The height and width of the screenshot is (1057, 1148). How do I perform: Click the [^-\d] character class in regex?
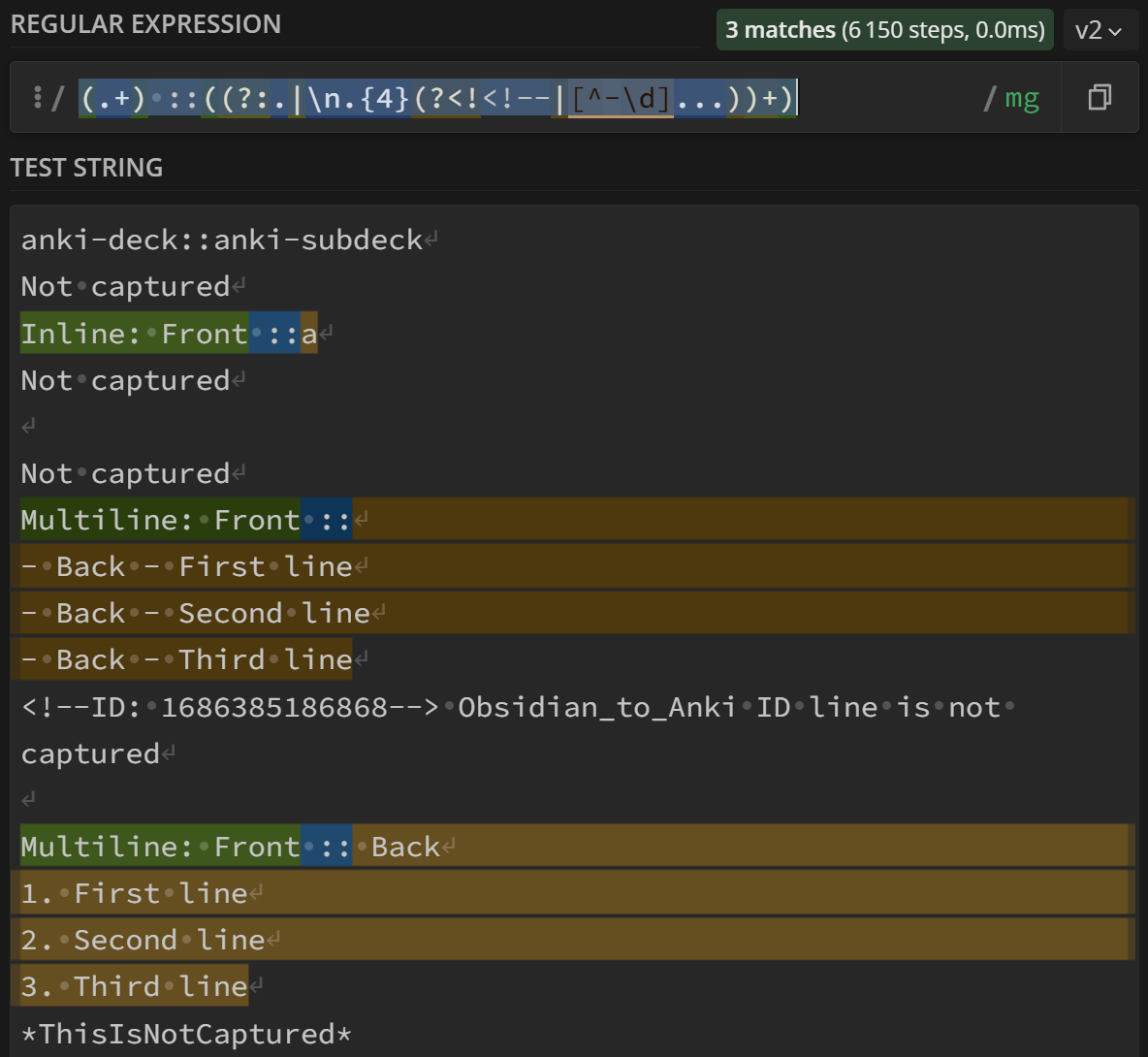point(621,98)
